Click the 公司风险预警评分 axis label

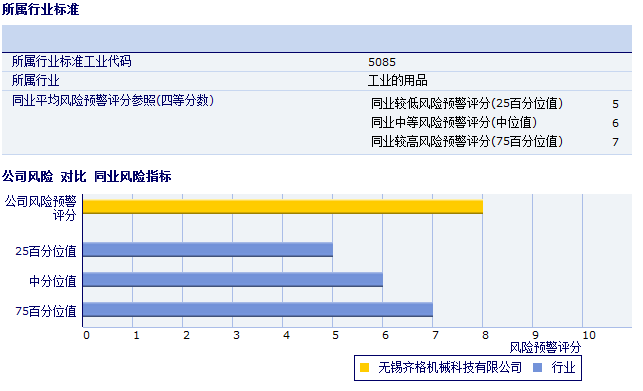point(41,208)
